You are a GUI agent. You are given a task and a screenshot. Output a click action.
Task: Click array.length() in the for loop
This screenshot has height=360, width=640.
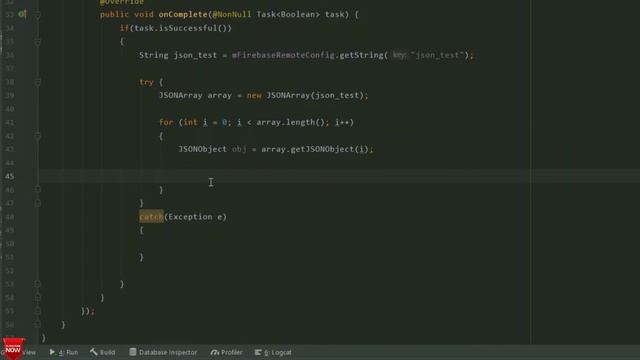(x=290, y=122)
